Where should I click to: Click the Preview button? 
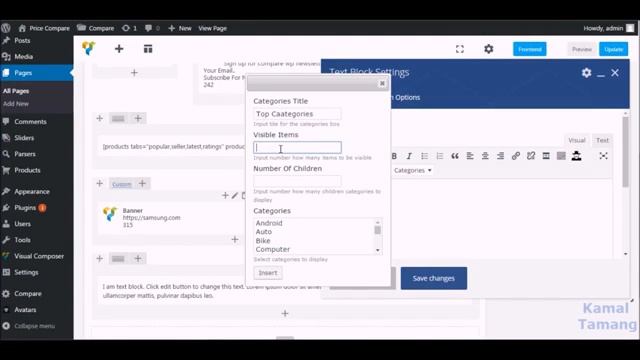(x=582, y=49)
